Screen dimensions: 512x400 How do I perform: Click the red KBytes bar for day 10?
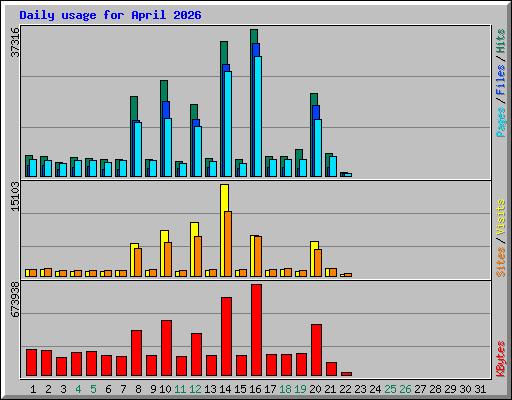click(x=166, y=348)
